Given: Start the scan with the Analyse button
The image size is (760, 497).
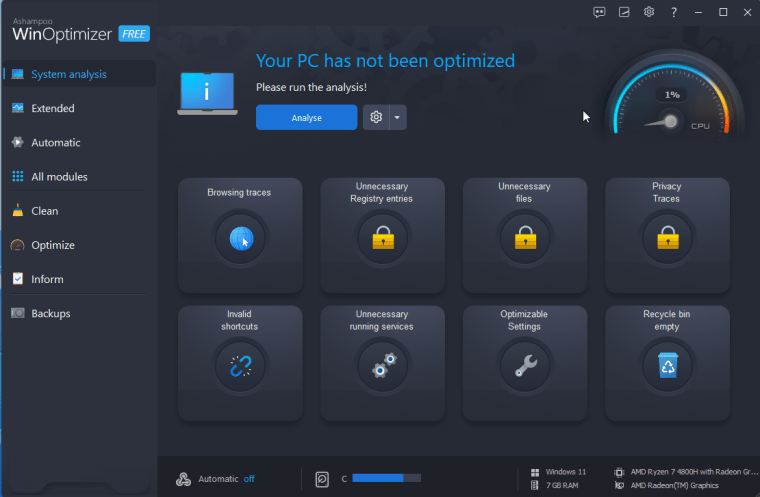Looking at the screenshot, I should (x=306, y=117).
